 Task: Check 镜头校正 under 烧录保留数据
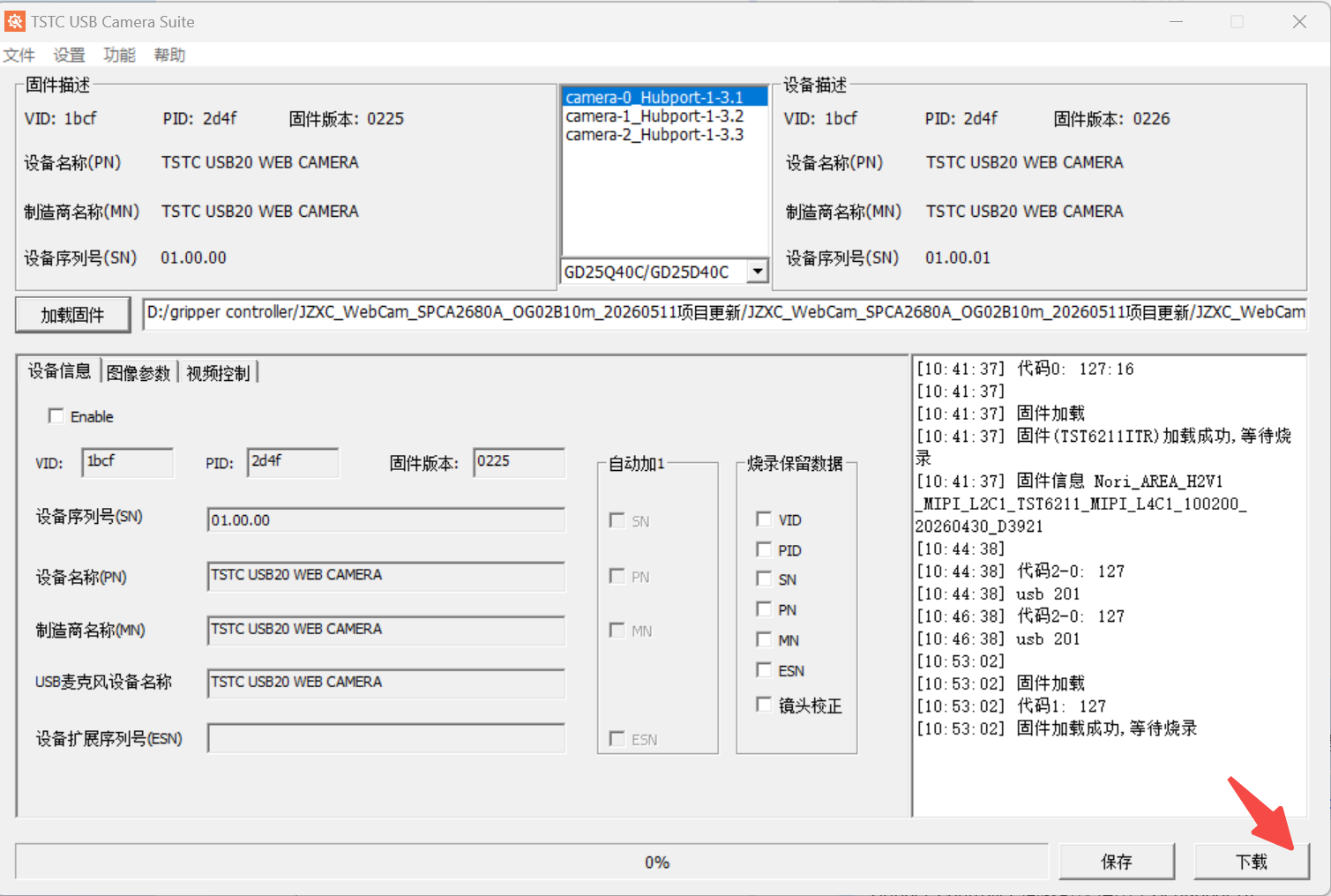tap(764, 705)
